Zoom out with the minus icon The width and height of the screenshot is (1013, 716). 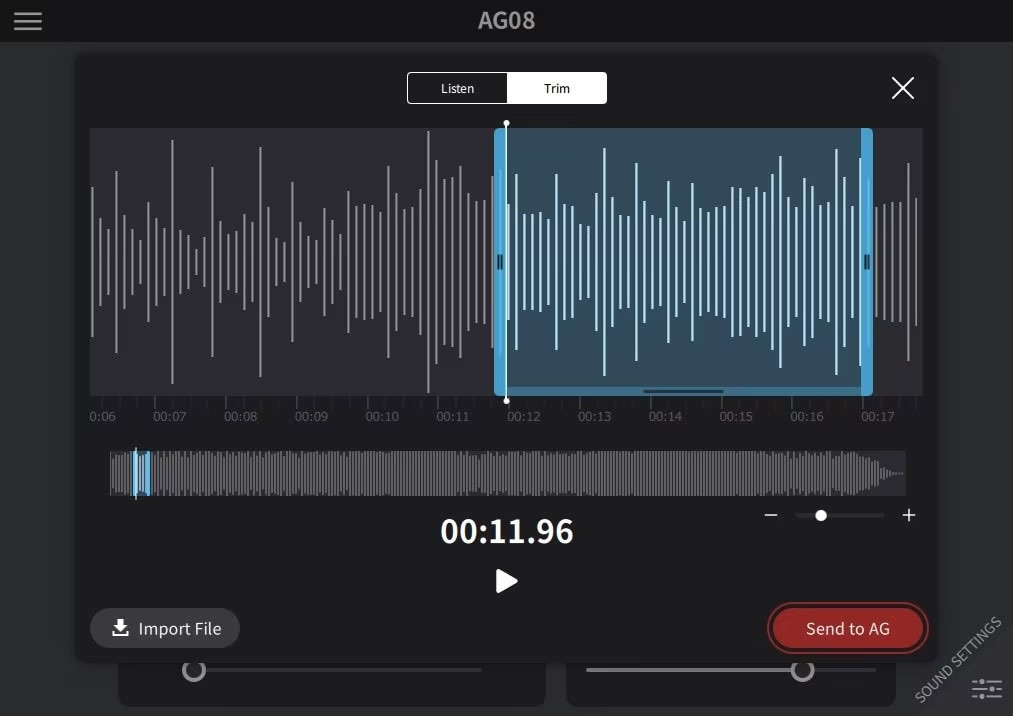771,515
